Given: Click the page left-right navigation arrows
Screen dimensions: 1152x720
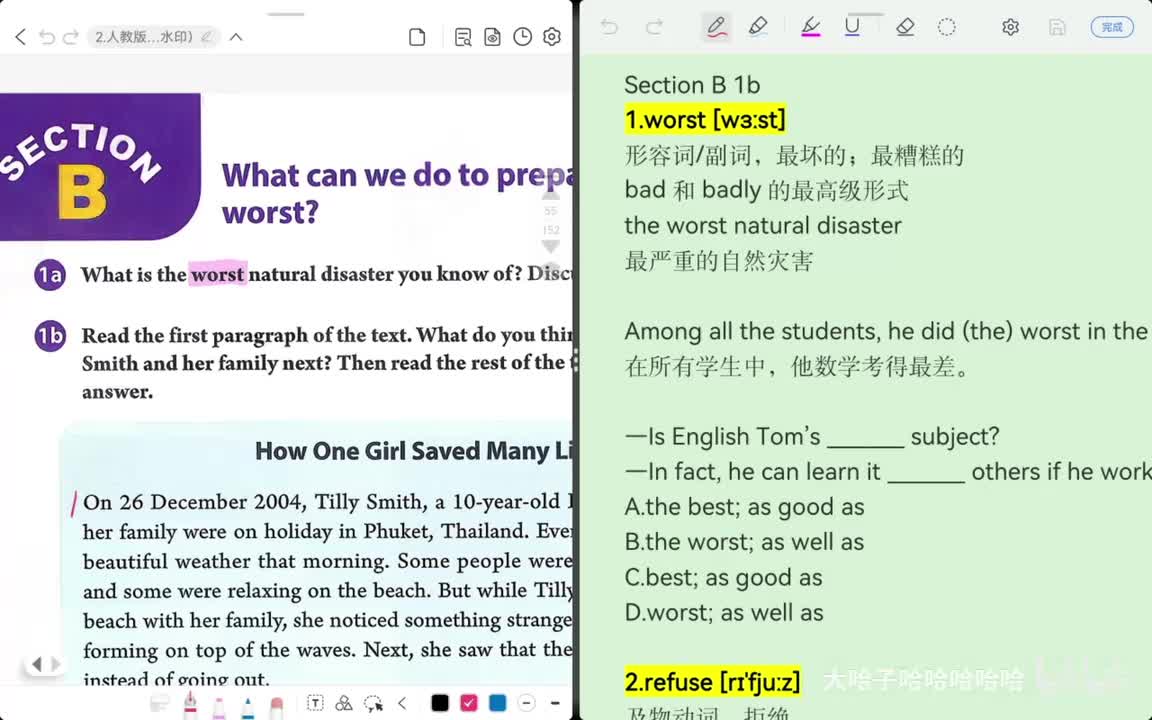Looking at the screenshot, I should coord(46,665).
